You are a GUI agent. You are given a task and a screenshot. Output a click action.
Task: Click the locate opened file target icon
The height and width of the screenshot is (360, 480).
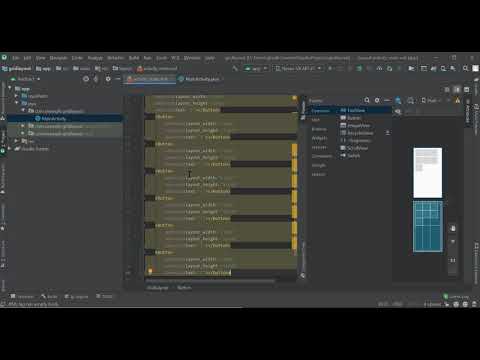[x=86, y=79]
